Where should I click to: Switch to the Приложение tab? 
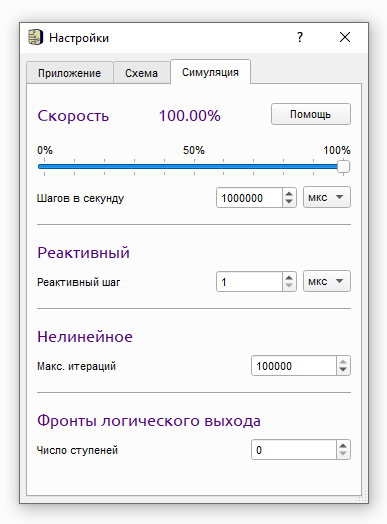click(70, 73)
